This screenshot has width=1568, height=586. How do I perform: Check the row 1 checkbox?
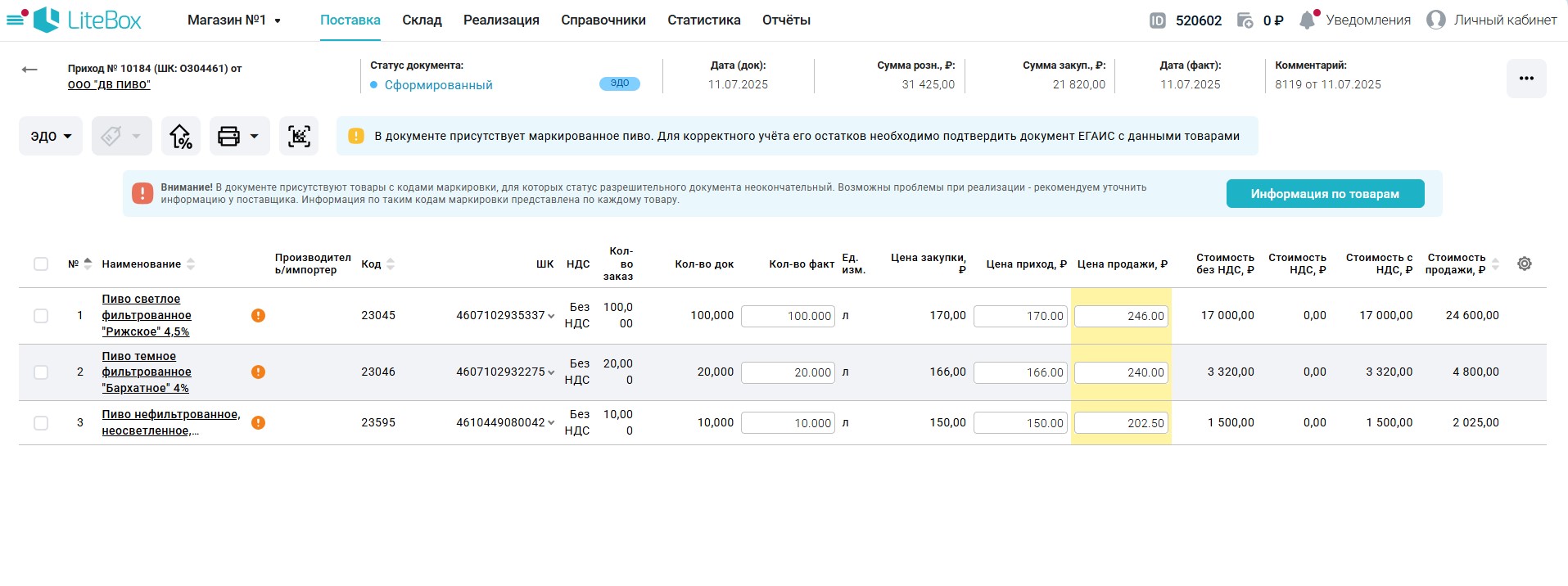41,316
